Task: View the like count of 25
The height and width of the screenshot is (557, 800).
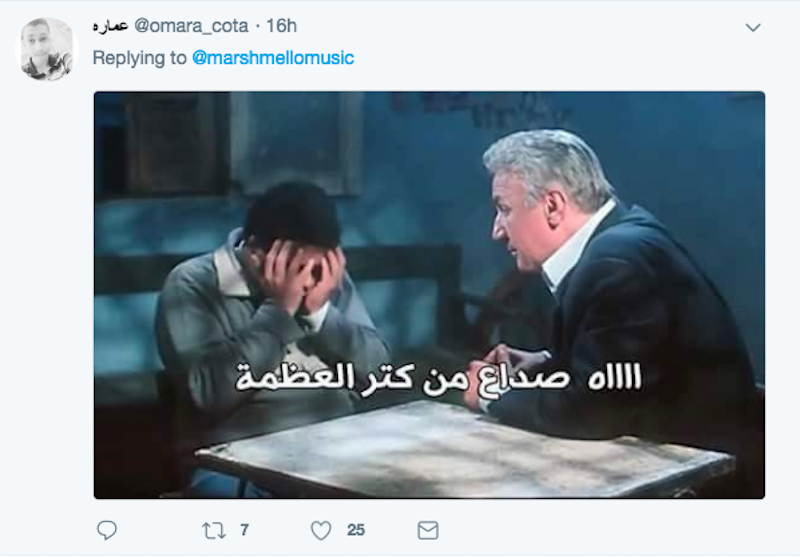Action: coord(356,530)
